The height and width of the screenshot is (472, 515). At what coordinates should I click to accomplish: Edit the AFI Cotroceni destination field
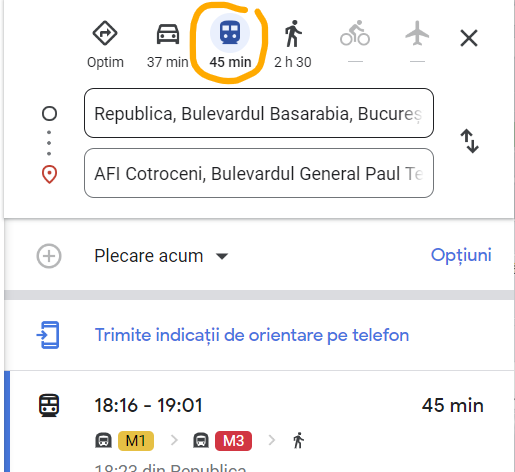(x=259, y=173)
